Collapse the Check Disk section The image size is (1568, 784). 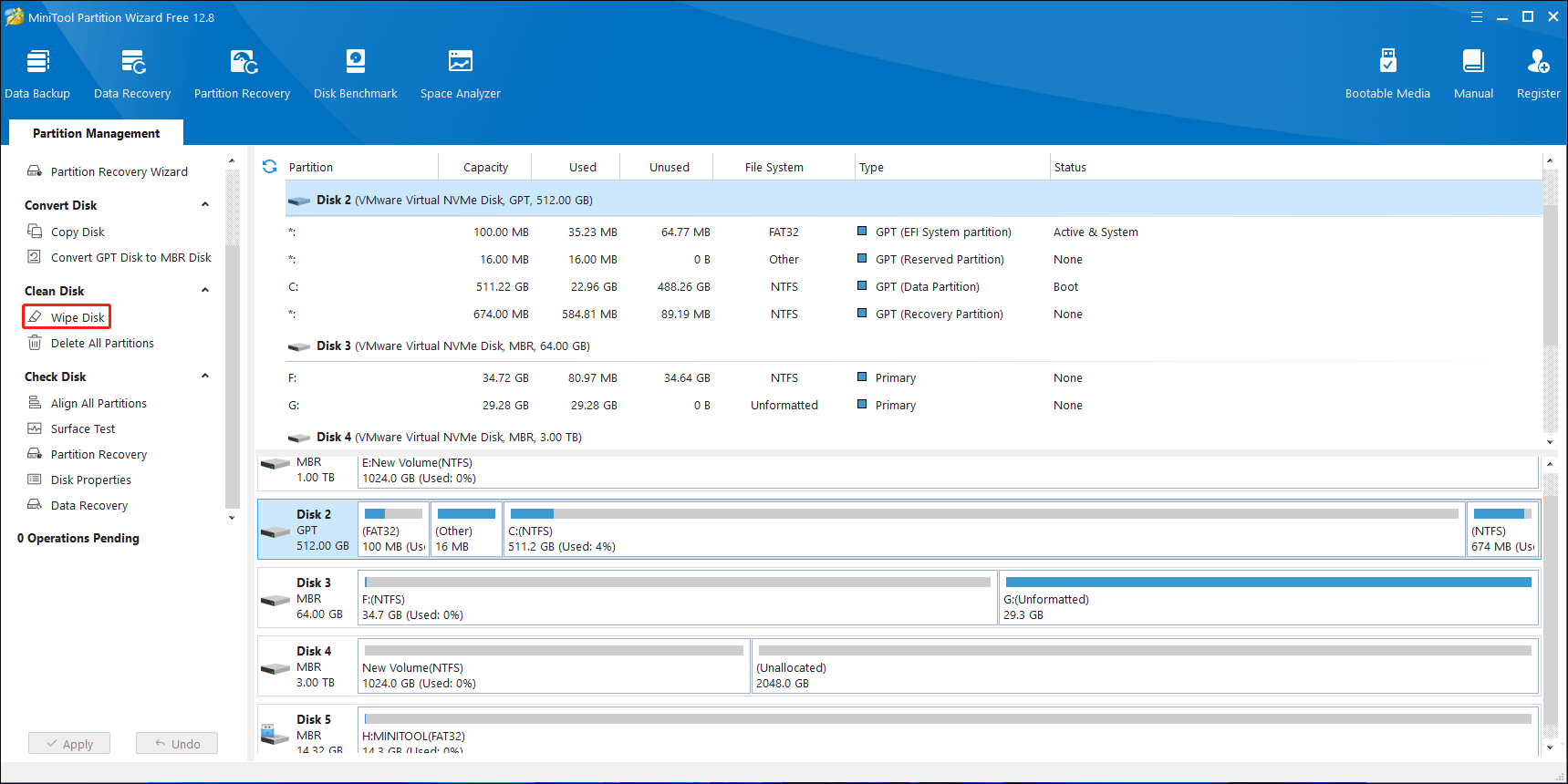point(205,377)
